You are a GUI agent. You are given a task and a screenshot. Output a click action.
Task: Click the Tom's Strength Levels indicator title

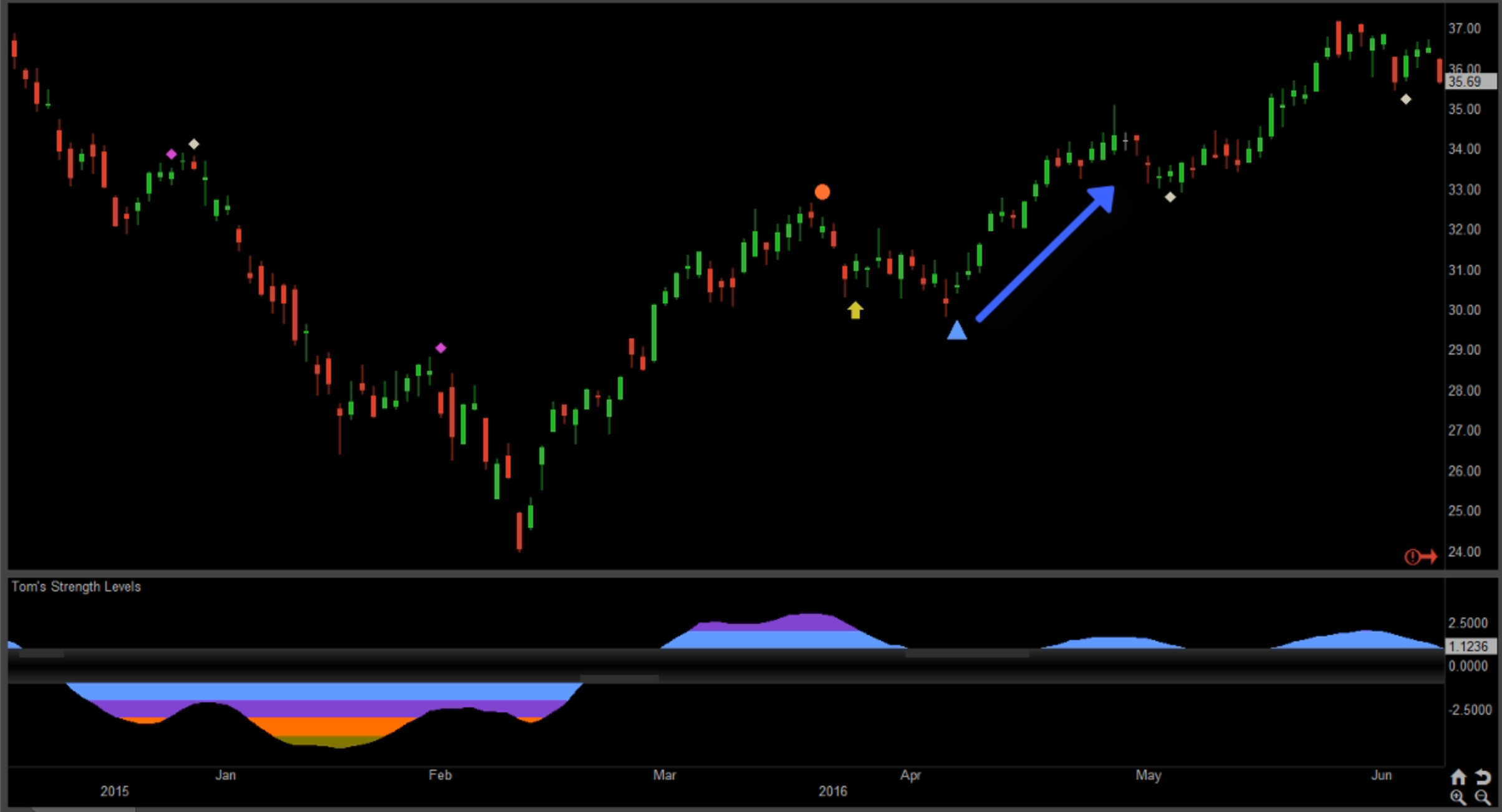click(x=76, y=586)
